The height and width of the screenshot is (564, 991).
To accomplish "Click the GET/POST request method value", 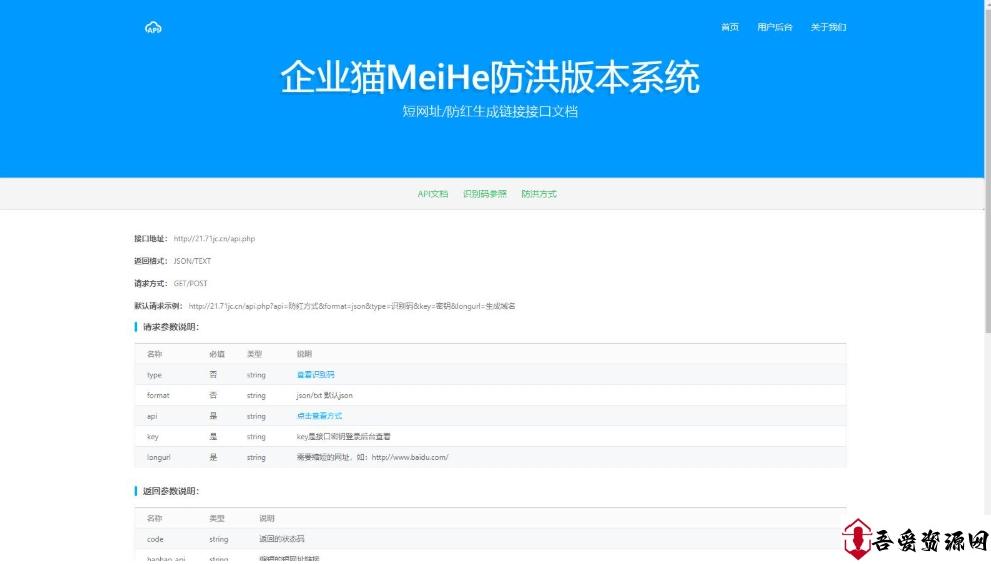I will point(190,284).
